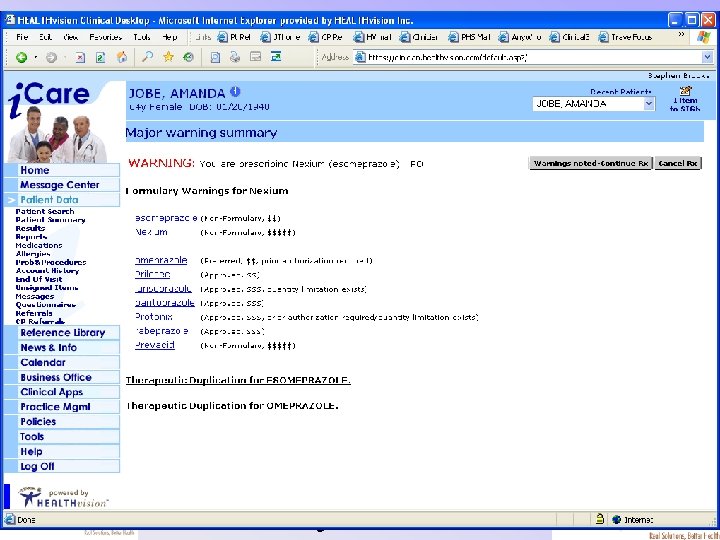
Task: Open the 1 Item to Sign icon
Action: click(x=685, y=99)
